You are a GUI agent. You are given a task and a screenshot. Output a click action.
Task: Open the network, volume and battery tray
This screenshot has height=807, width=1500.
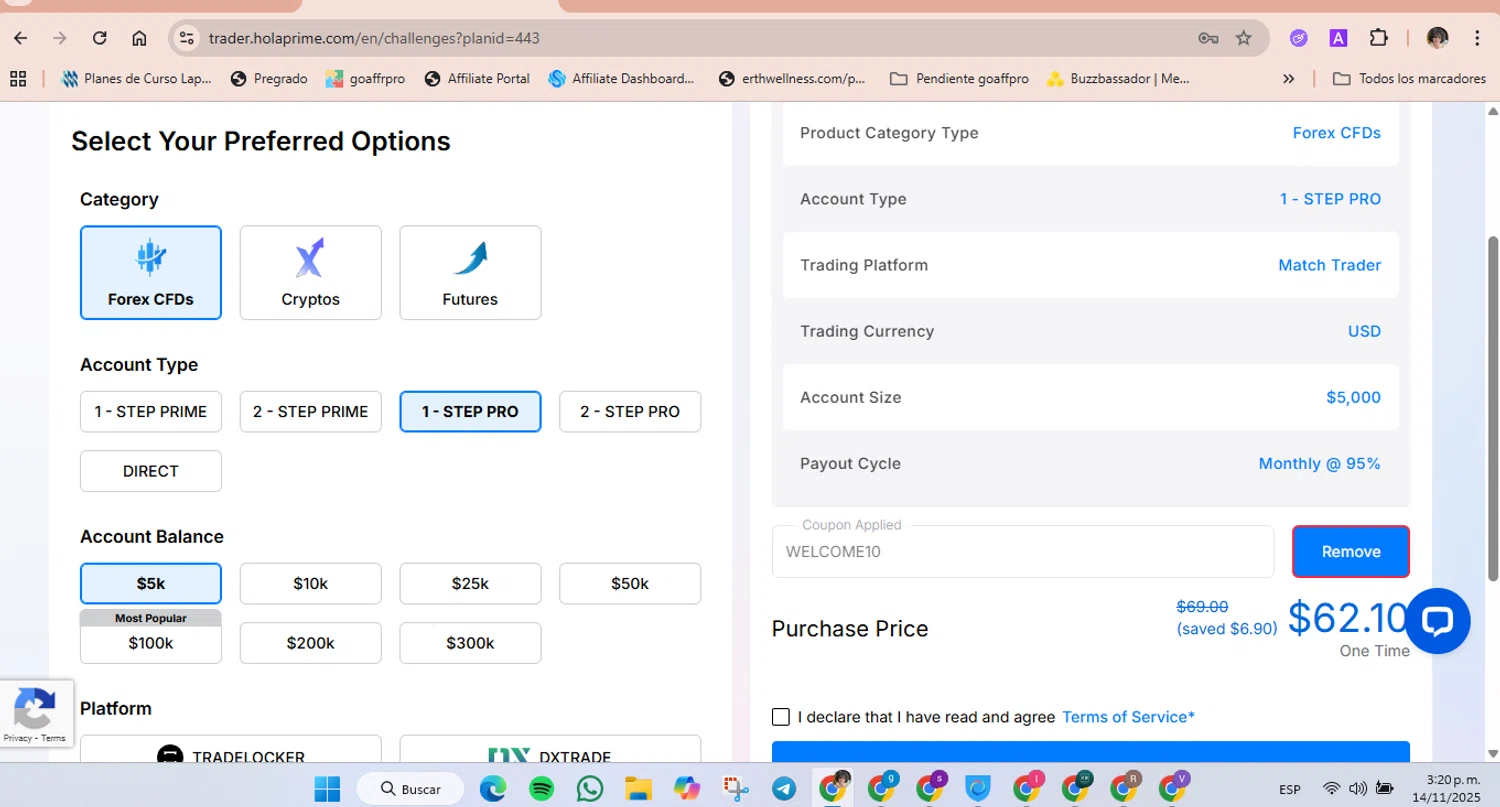[x=1359, y=788]
